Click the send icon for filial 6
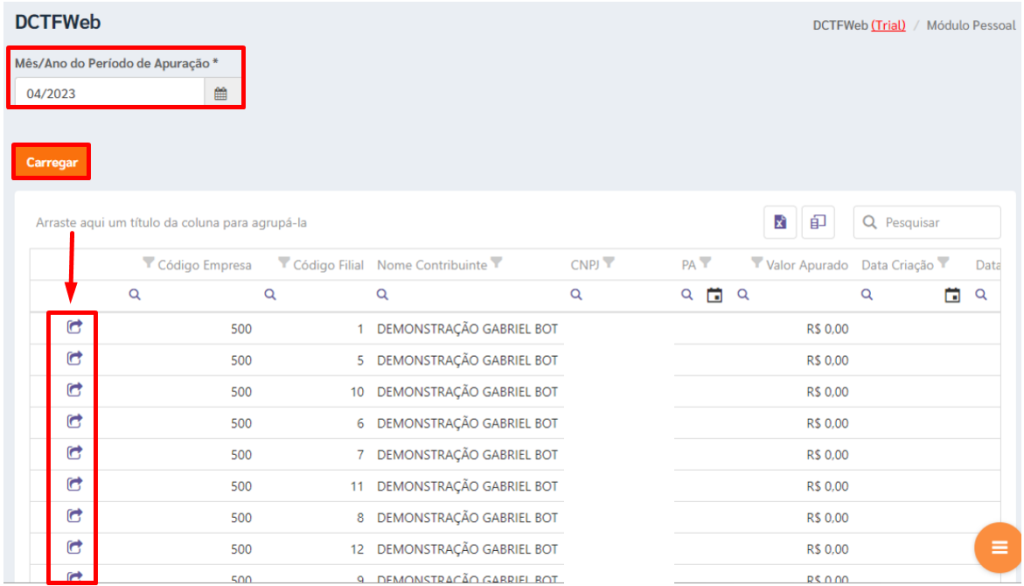 click(x=74, y=421)
